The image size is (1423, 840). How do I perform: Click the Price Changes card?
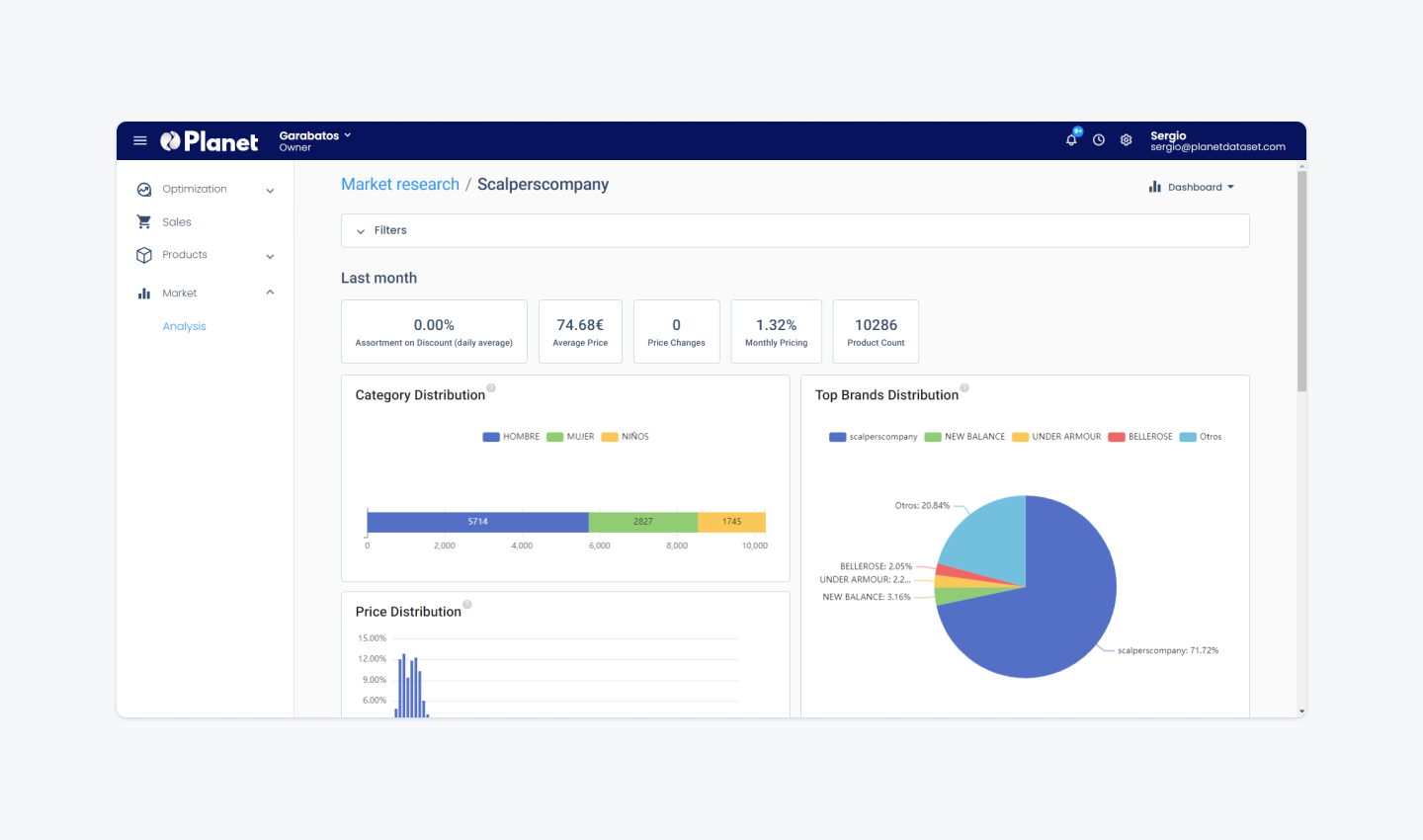pos(677,332)
